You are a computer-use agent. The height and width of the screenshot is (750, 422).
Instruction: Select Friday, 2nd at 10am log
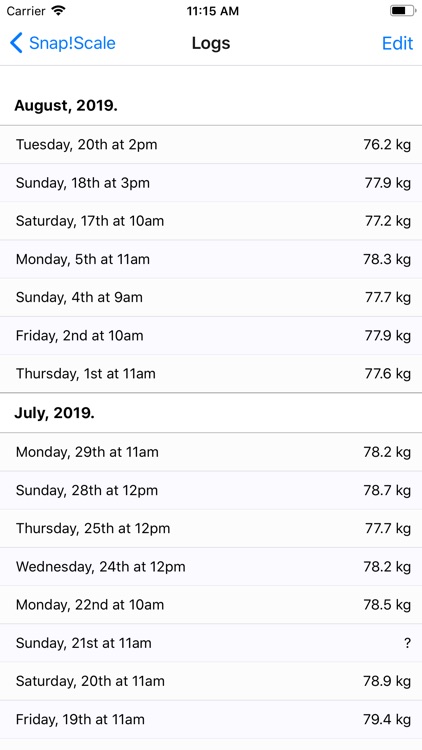point(211,336)
